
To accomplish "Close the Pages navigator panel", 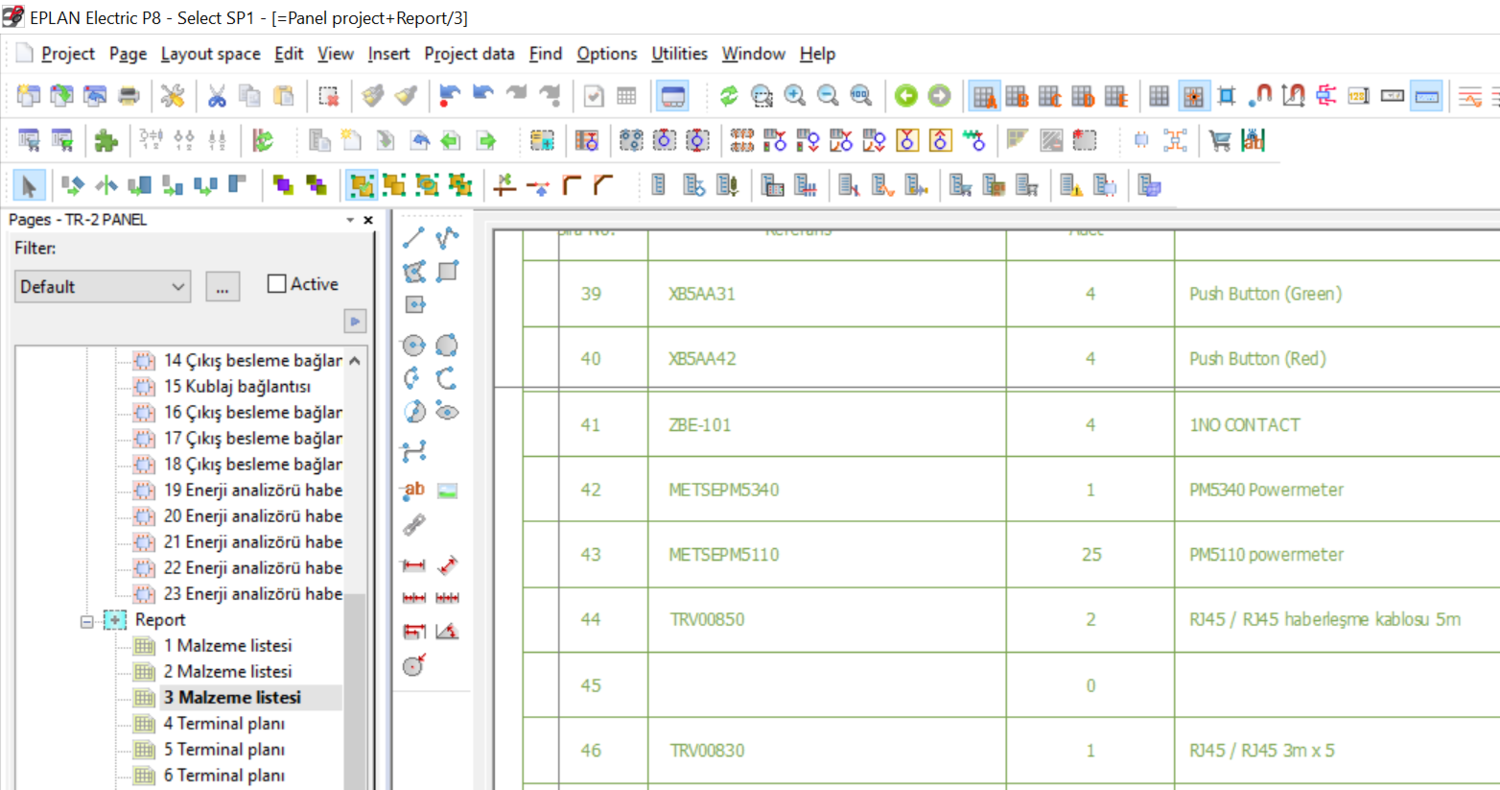I will [368, 220].
